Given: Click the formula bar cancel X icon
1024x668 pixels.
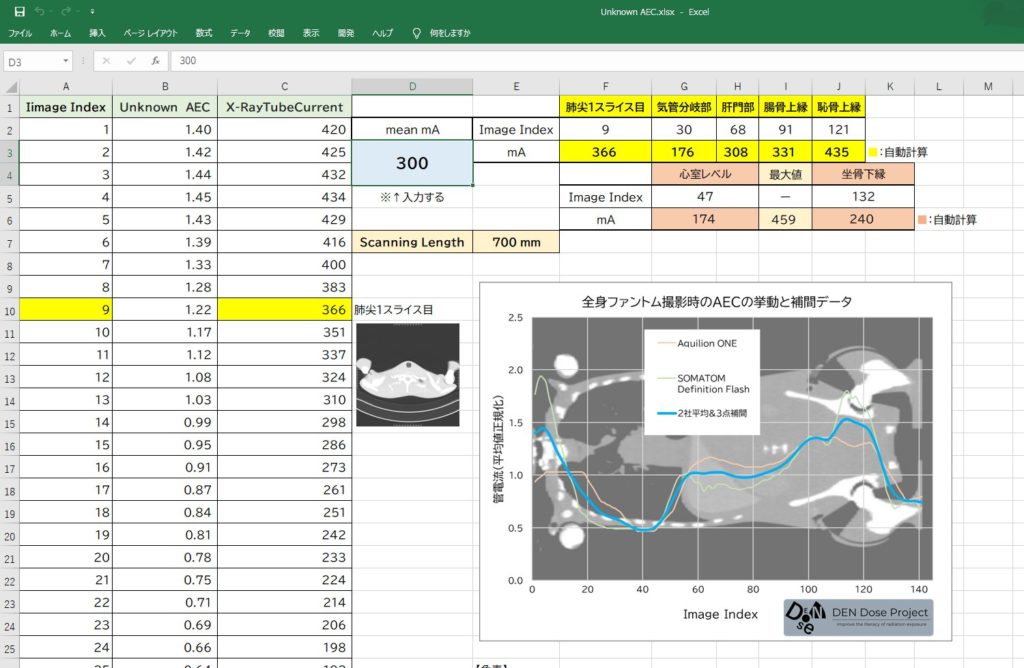Looking at the screenshot, I should [x=107, y=61].
